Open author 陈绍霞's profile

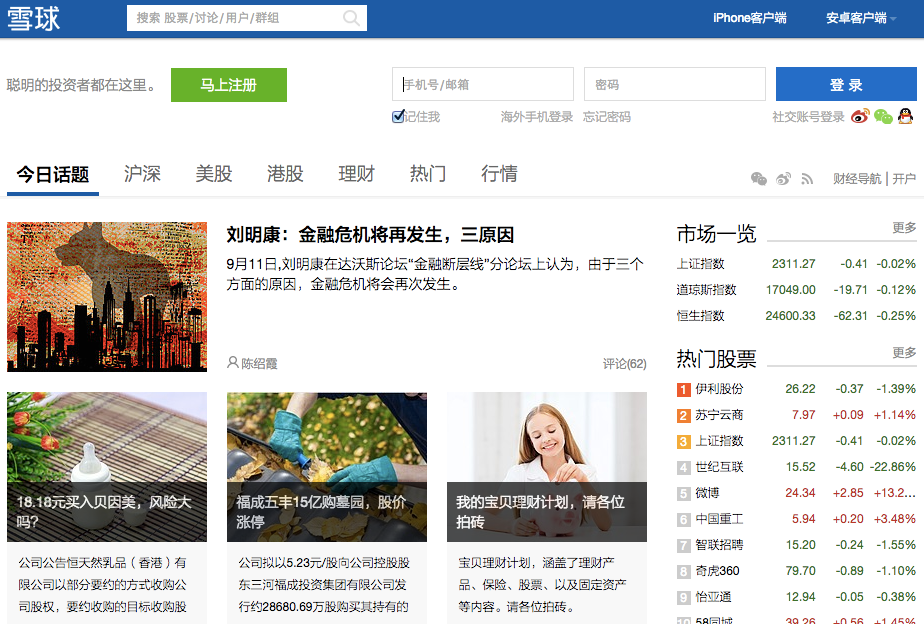(x=259, y=364)
